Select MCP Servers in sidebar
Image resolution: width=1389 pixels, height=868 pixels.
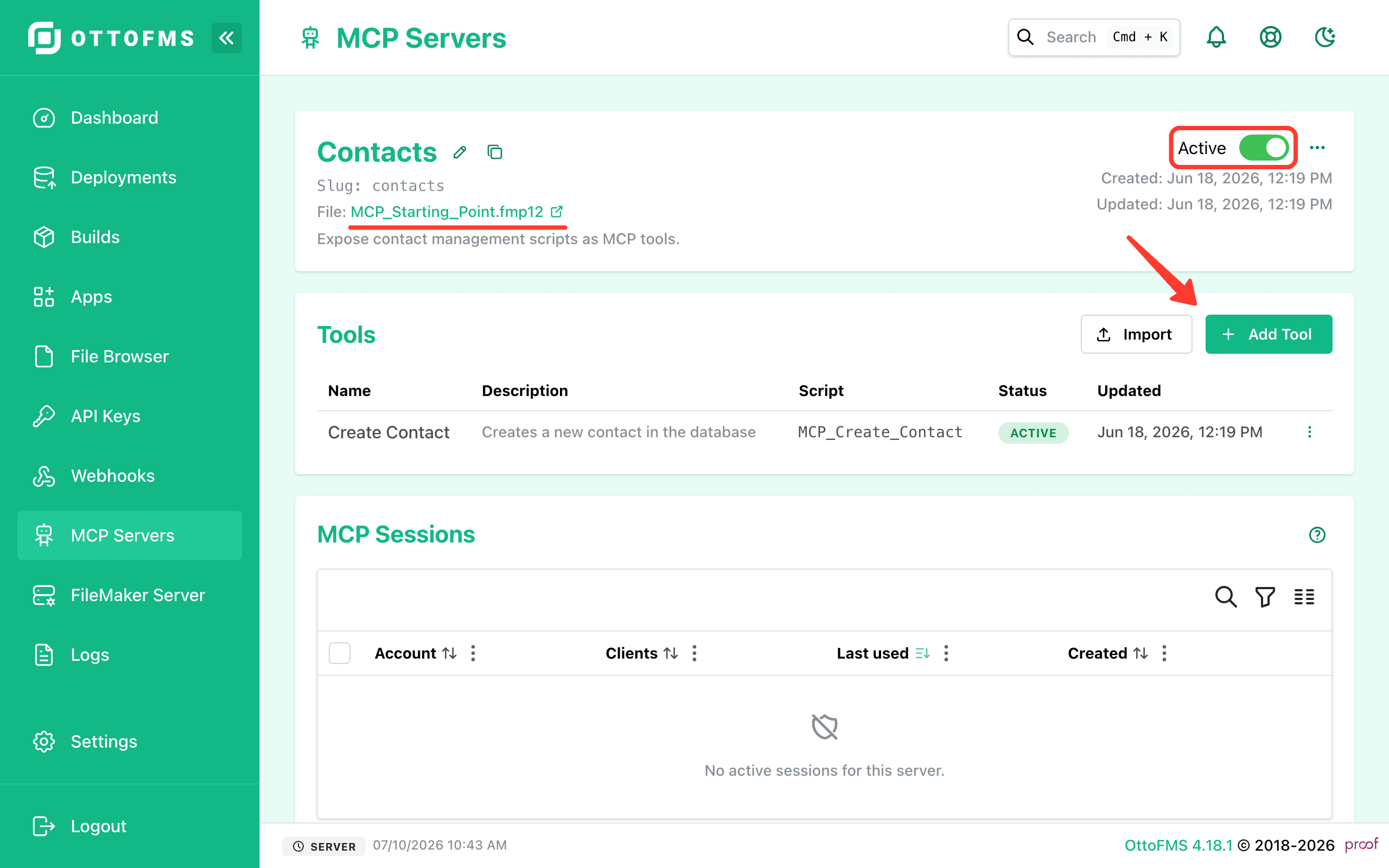[x=130, y=535]
